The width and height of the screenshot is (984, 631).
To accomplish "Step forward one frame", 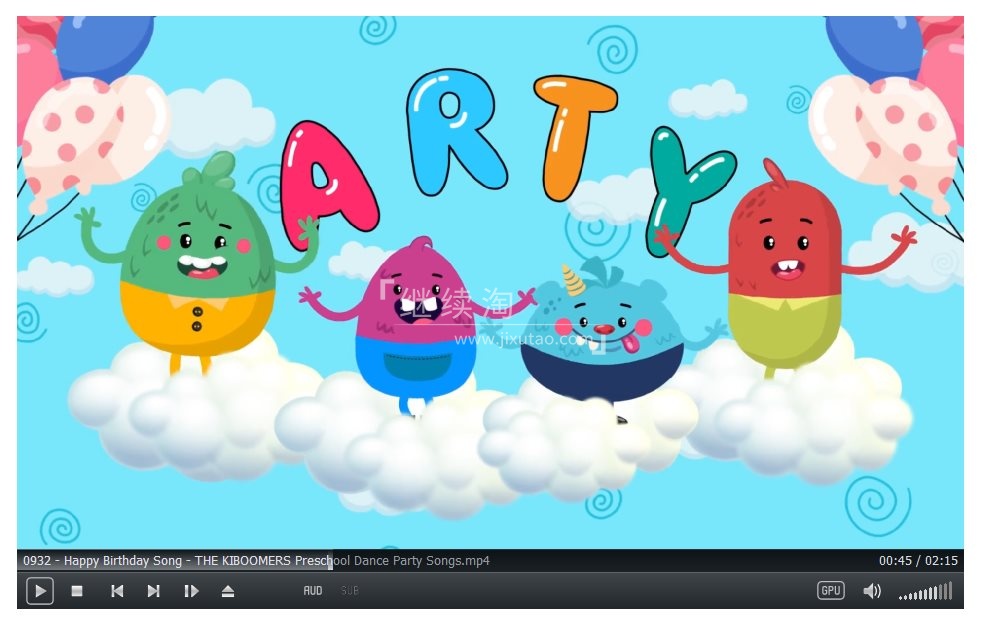I will 191,591.
